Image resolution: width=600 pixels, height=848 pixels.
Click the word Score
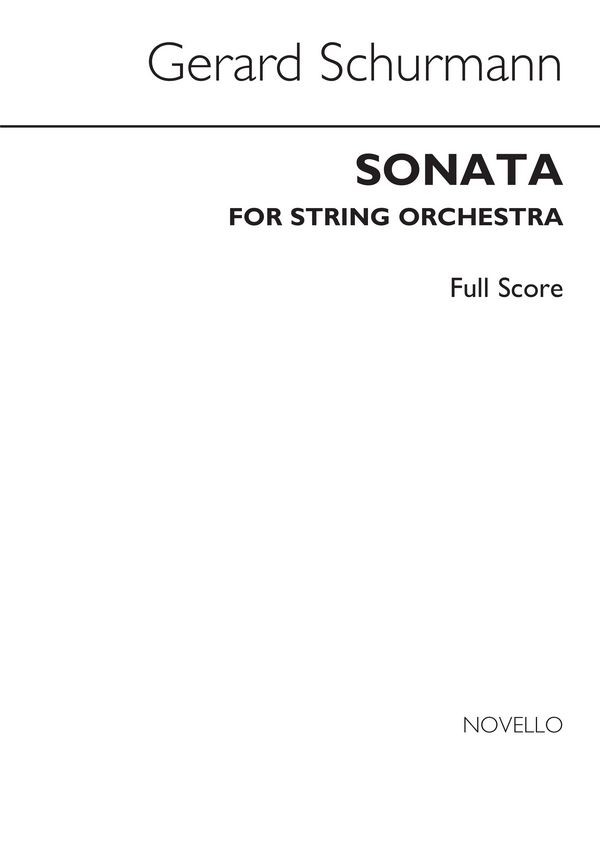(531, 288)
